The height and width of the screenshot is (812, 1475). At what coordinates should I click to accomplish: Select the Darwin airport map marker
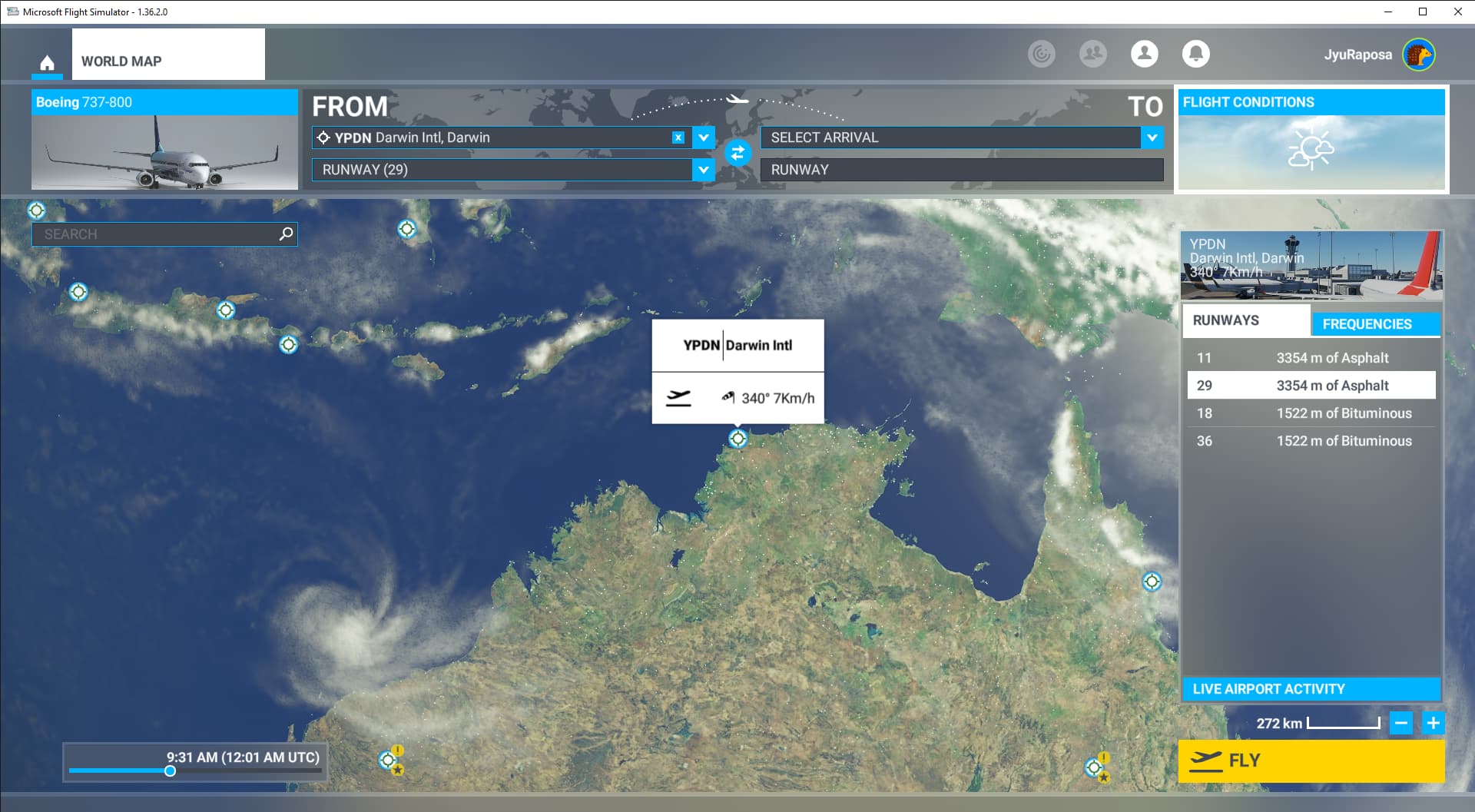pos(737,439)
